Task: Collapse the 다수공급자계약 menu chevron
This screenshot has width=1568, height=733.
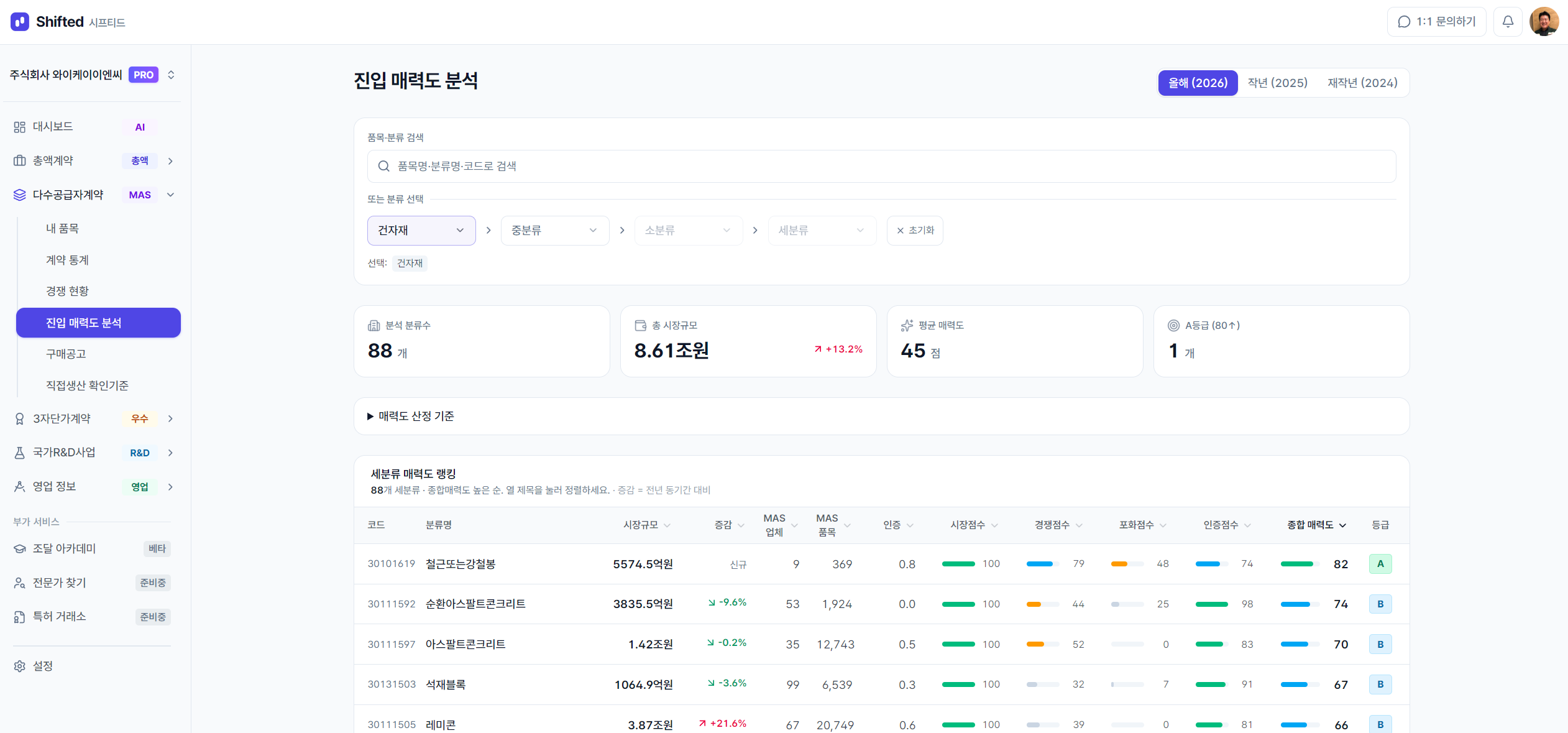Action: pyautogui.click(x=170, y=195)
